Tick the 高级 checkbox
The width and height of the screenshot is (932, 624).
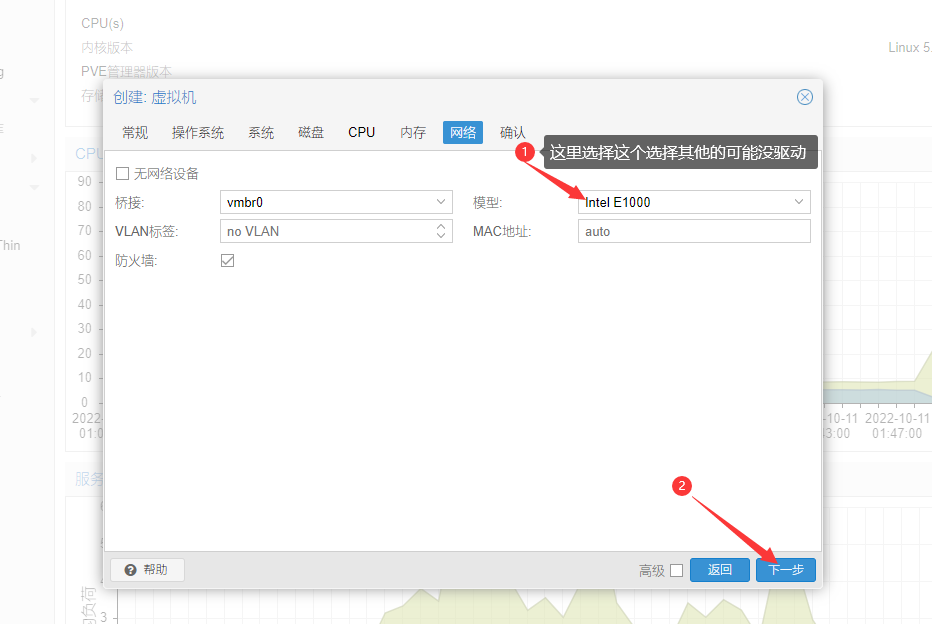tap(676, 571)
